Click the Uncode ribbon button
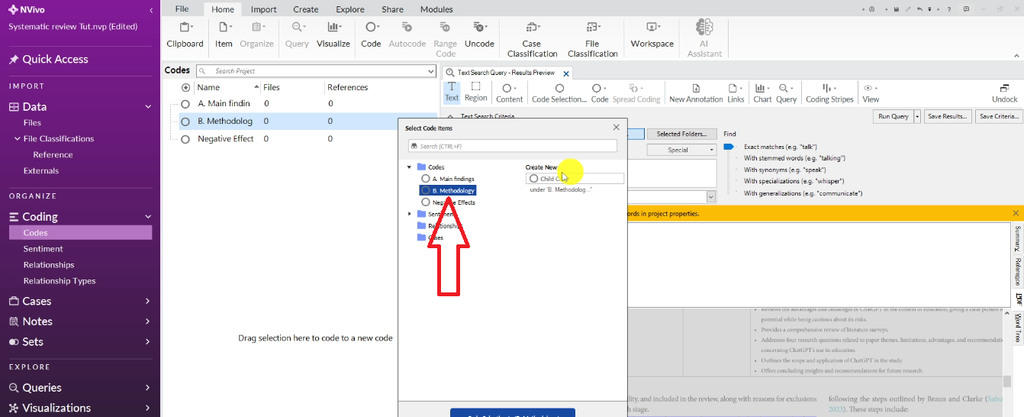This screenshot has width=1024, height=417. click(479, 35)
